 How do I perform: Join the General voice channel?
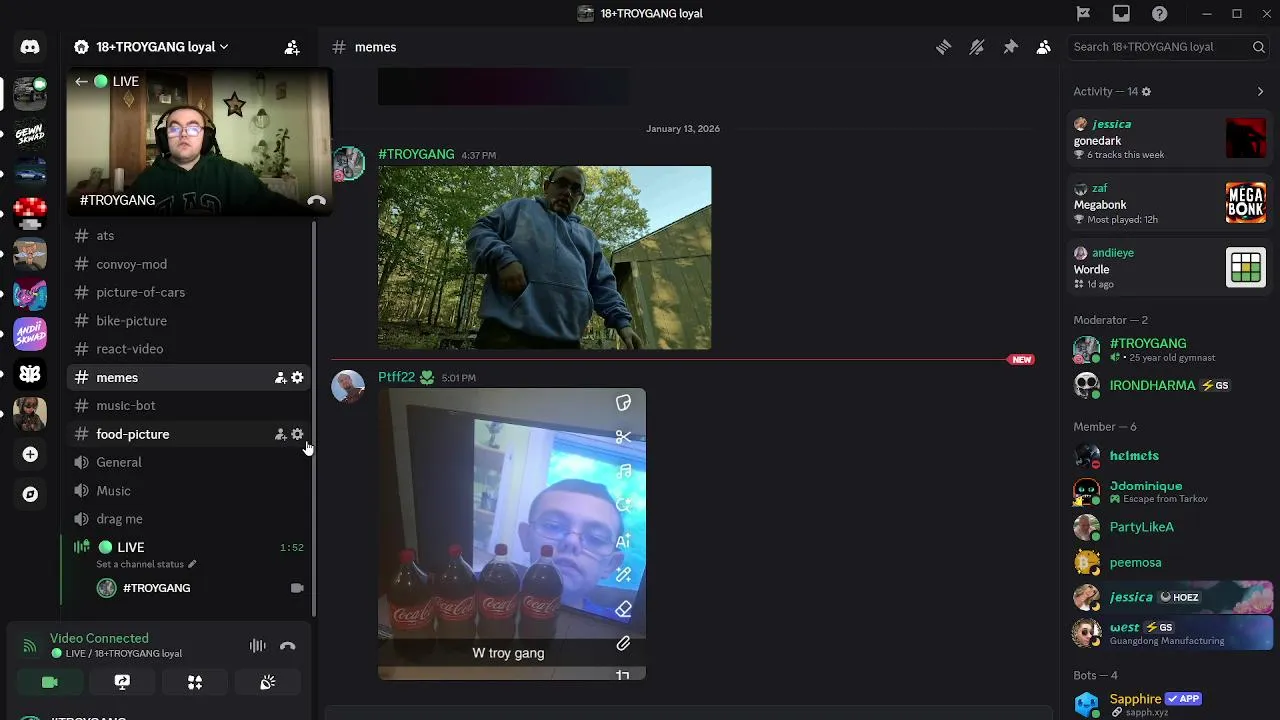[x=190, y=462]
